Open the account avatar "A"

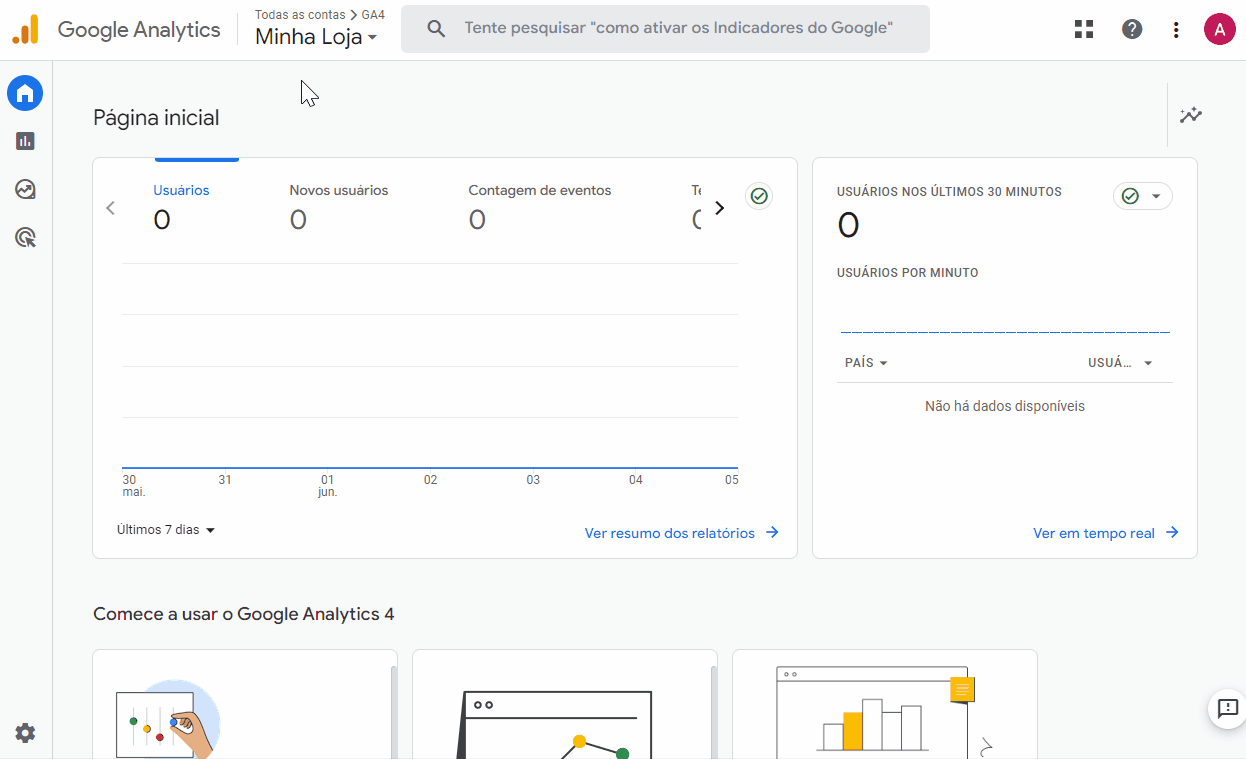tap(1219, 29)
